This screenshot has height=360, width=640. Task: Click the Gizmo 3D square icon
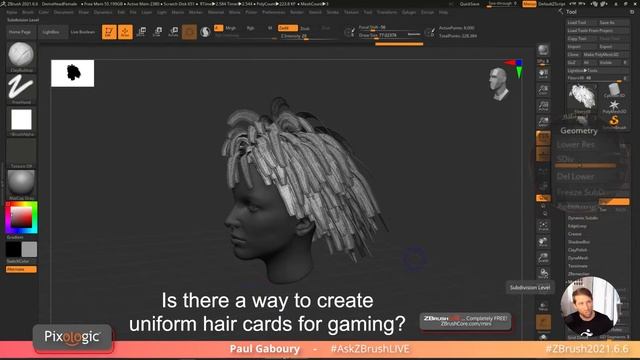click(189, 32)
